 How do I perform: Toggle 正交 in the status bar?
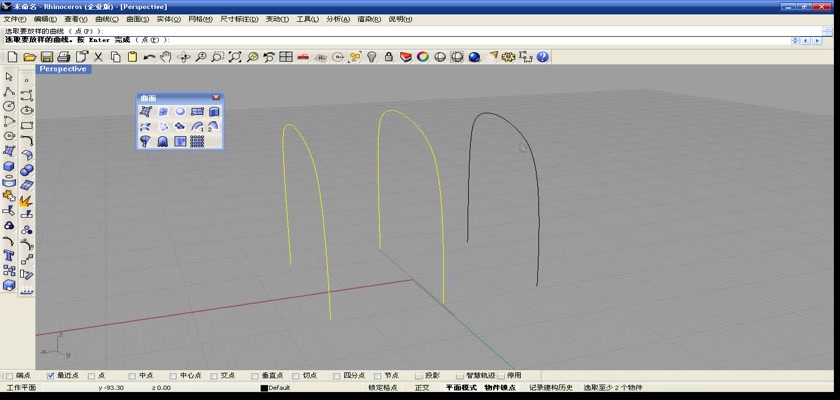click(x=422, y=388)
